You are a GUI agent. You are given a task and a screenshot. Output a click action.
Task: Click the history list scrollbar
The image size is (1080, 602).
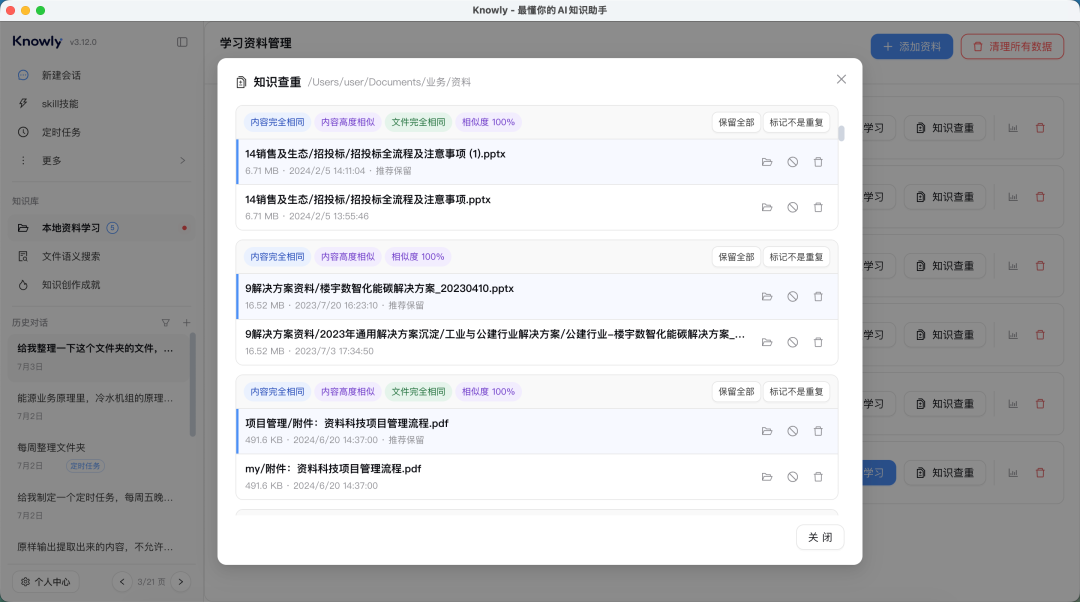(193, 384)
